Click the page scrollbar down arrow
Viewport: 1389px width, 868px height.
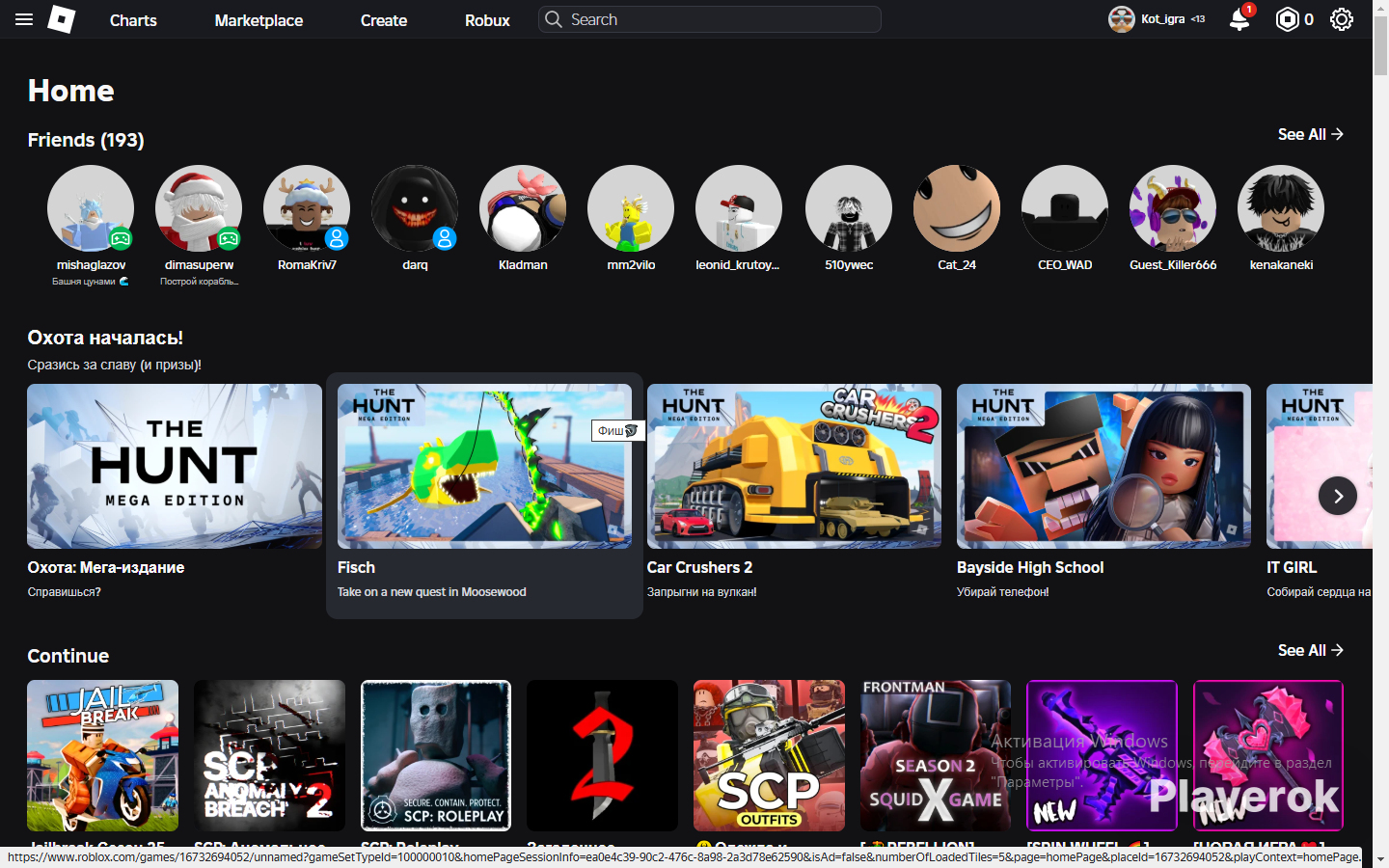point(1380,859)
